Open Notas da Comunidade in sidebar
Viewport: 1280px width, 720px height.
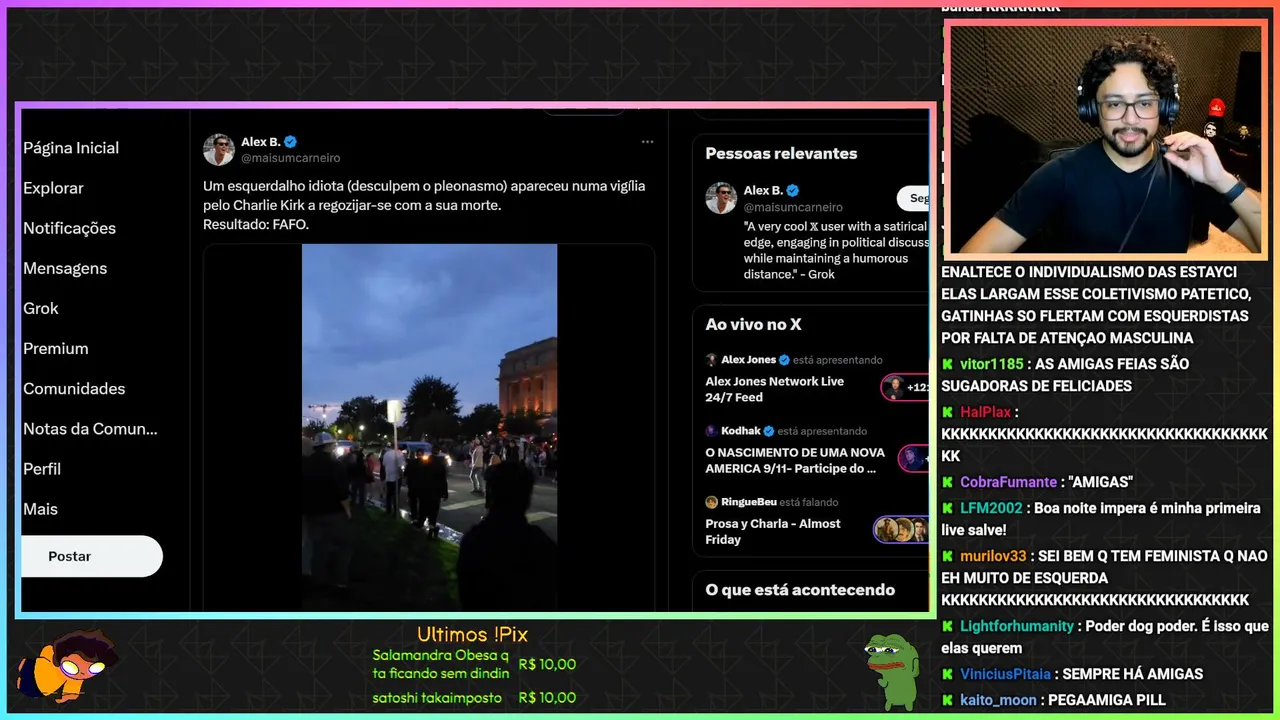pos(90,428)
